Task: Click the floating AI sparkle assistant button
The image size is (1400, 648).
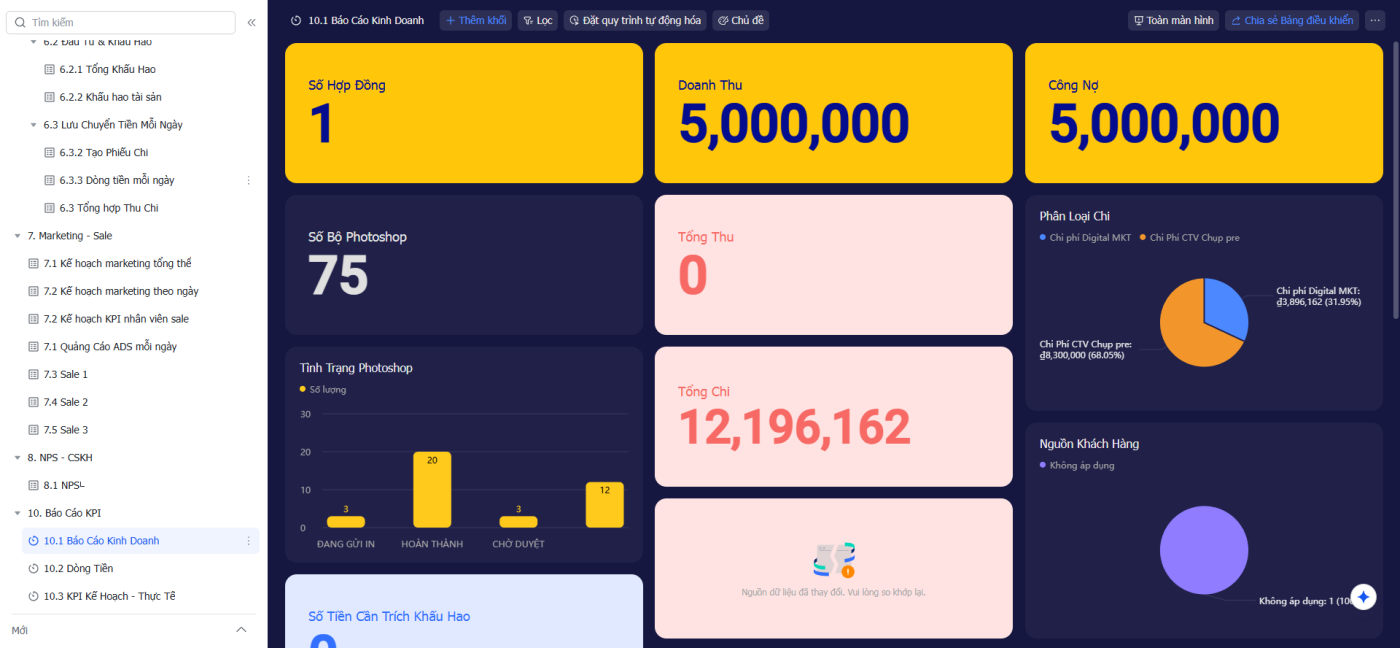Action: coord(1364,597)
